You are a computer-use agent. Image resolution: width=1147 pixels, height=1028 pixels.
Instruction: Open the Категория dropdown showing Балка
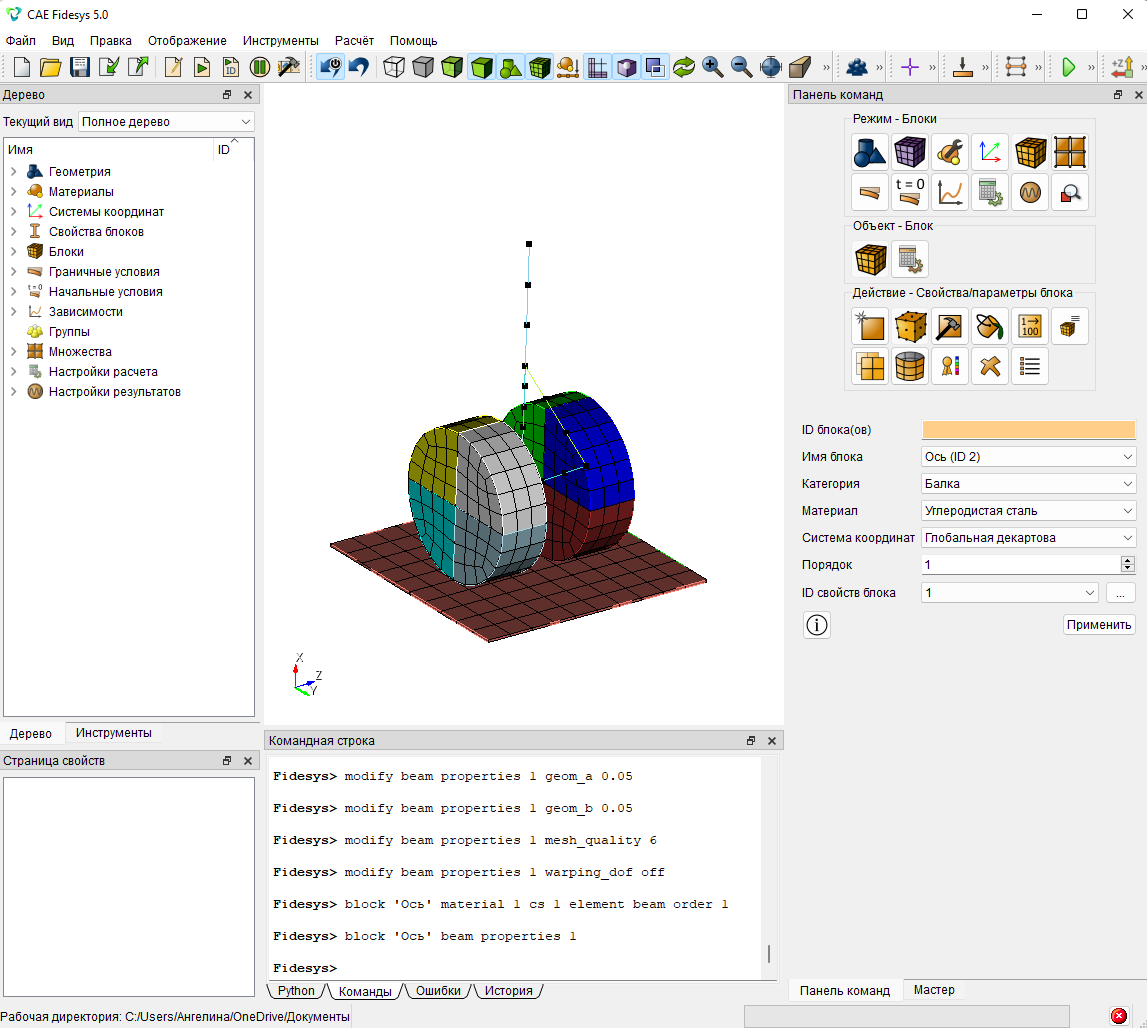(x=1028, y=484)
